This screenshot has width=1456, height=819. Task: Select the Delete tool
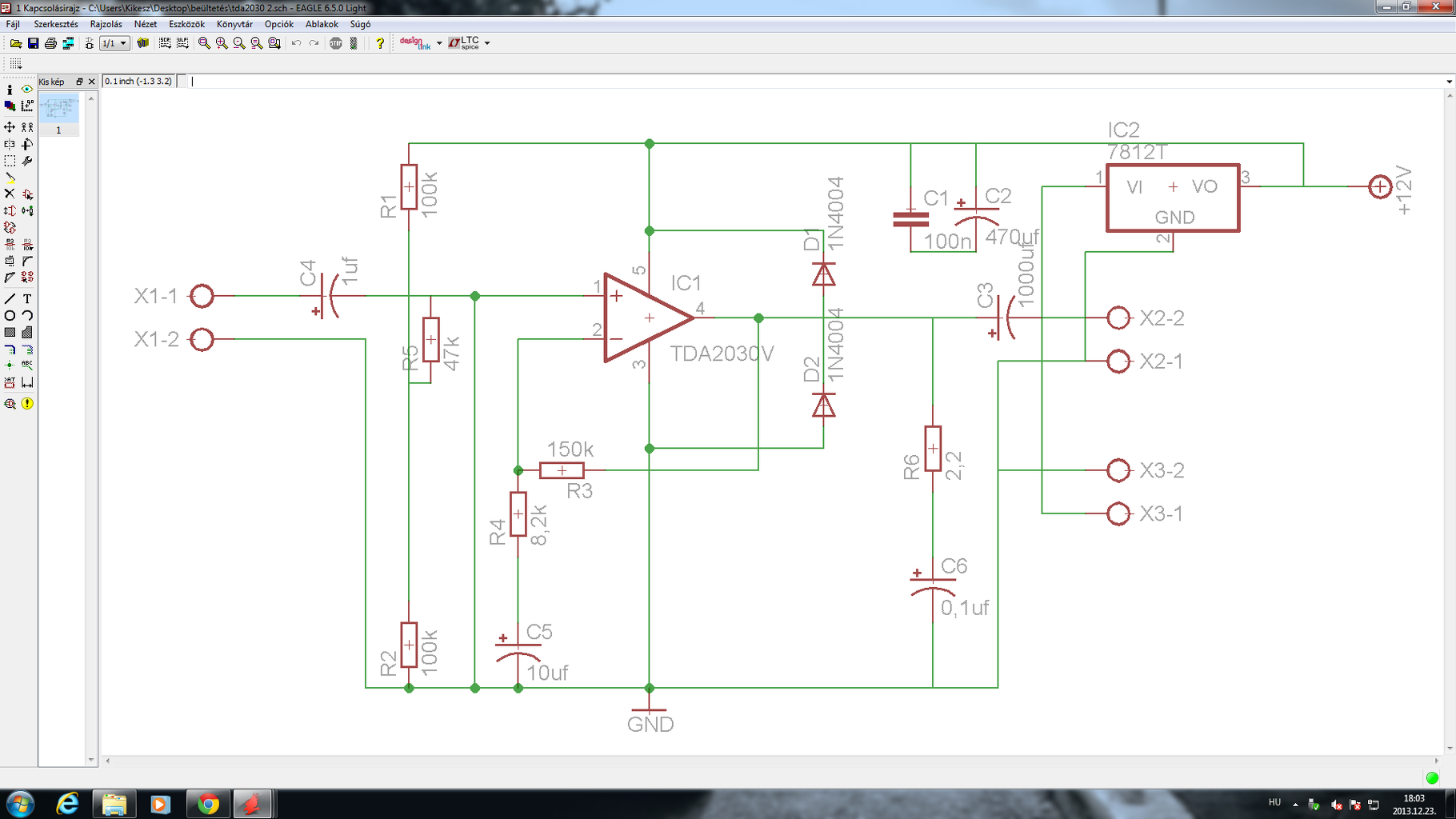pyautogui.click(x=10, y=194)
